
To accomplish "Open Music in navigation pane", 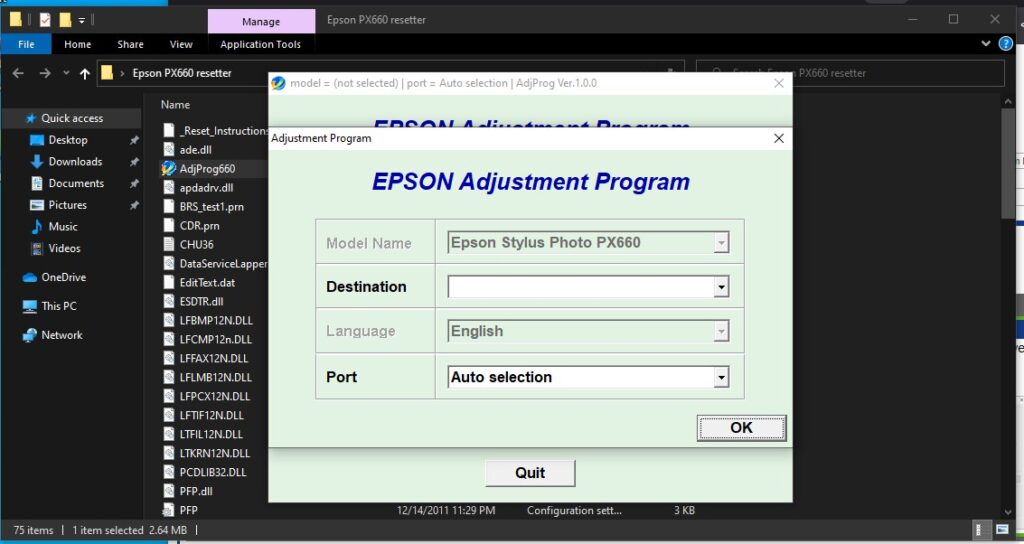I will pos(63,227).
